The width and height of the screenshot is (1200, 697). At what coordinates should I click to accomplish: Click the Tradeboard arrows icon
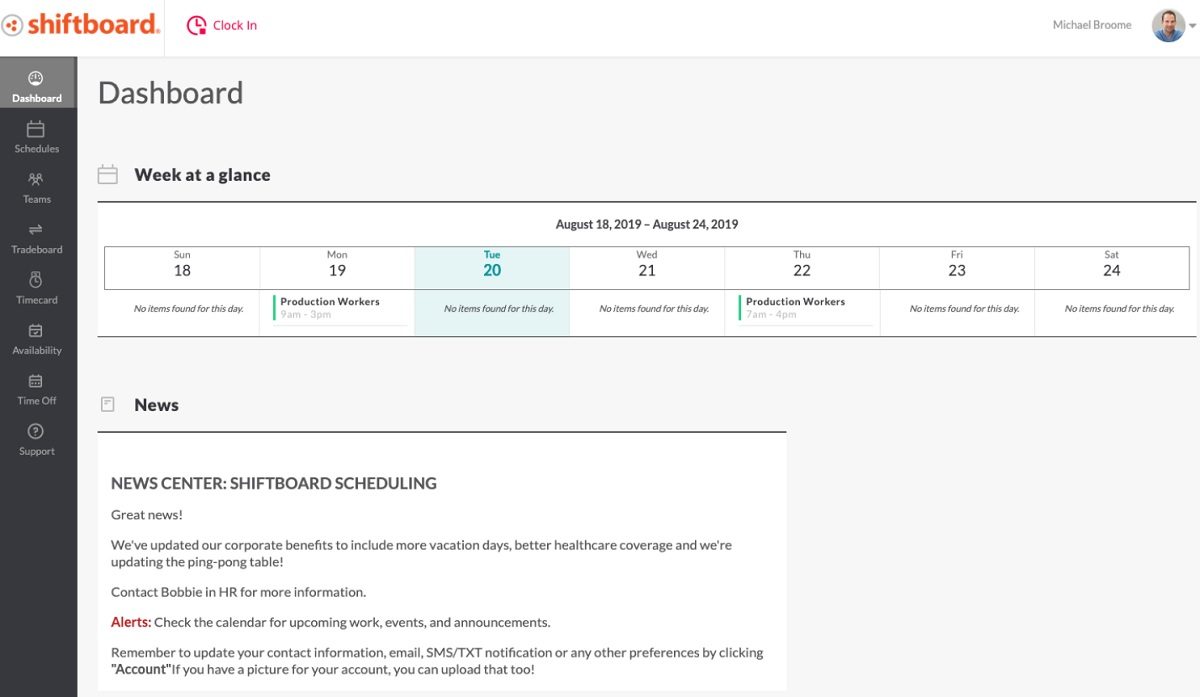36,228
